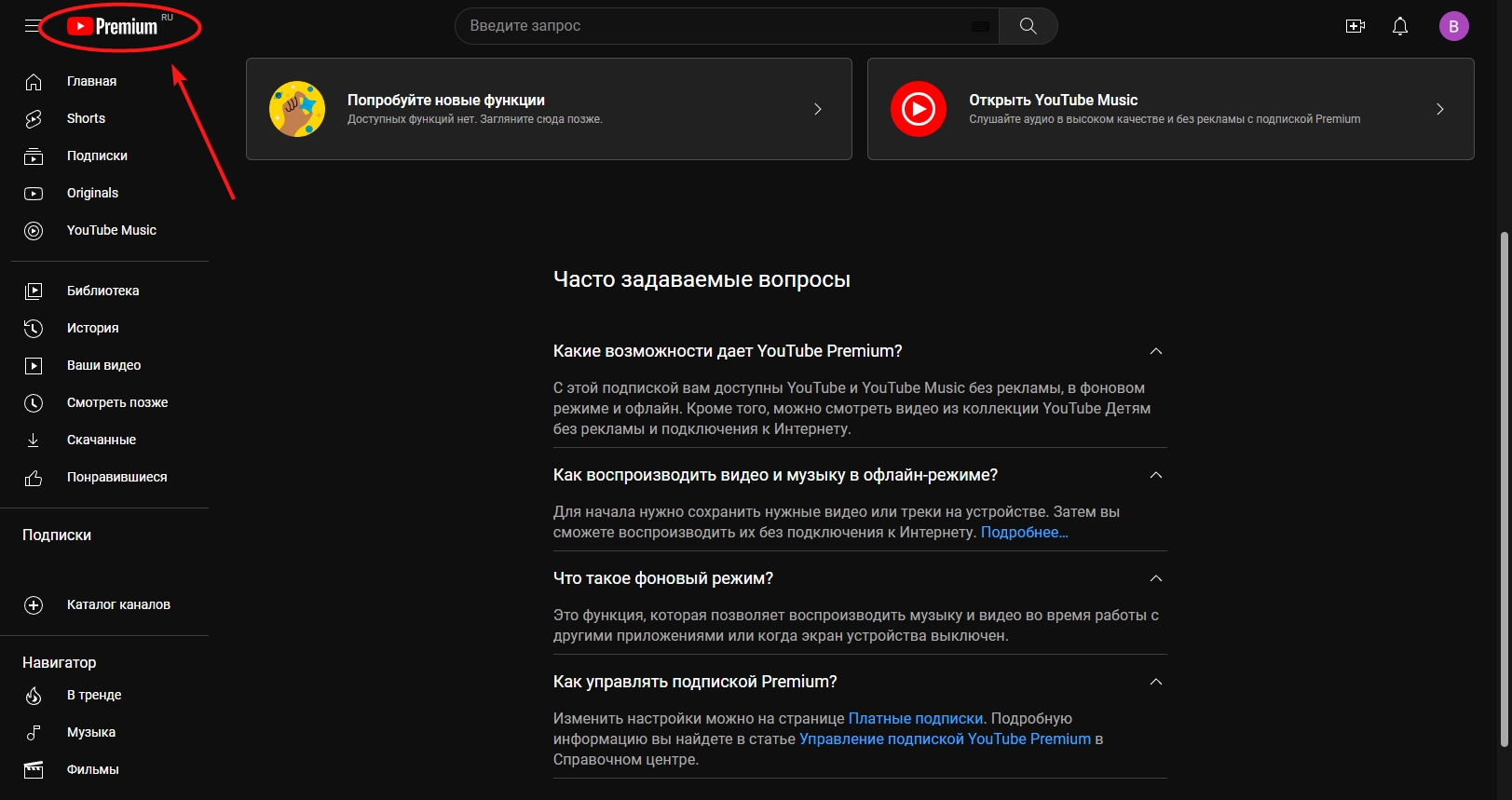Open 'Фильмы' in sidebar
The height and width of the screenshot is (800, 1512).
(x=92, y=769)
